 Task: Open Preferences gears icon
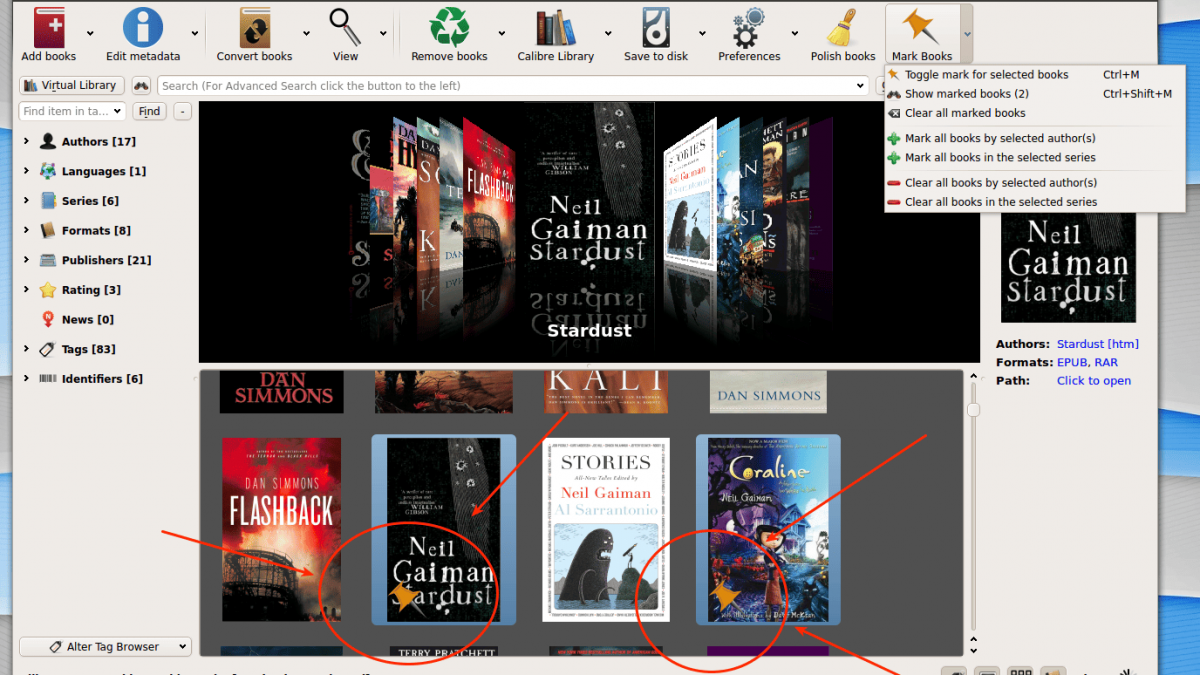click(748, 27)
